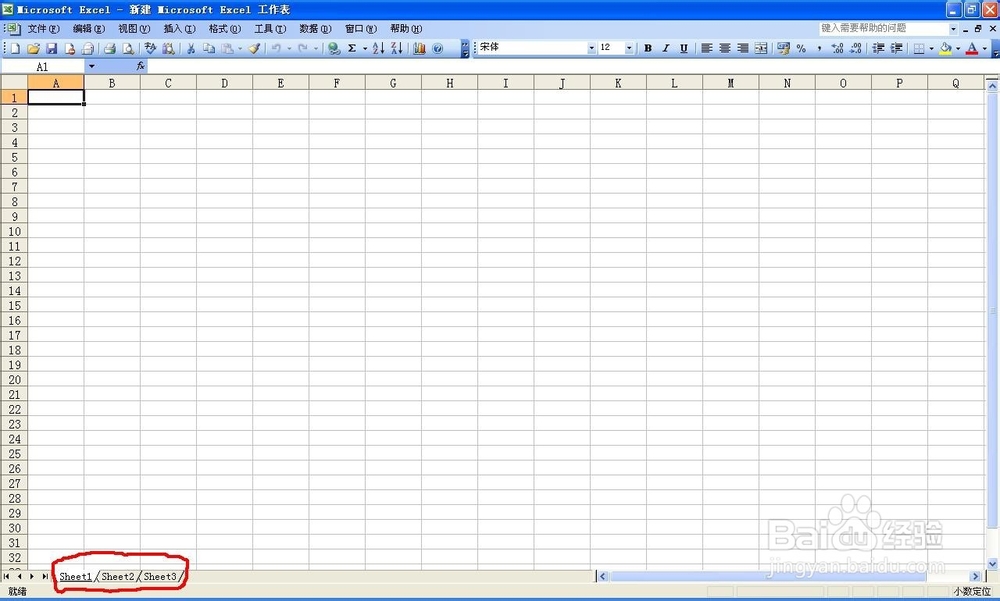
Task: Open Excel Help question mark icon
Action: (438, 48)
